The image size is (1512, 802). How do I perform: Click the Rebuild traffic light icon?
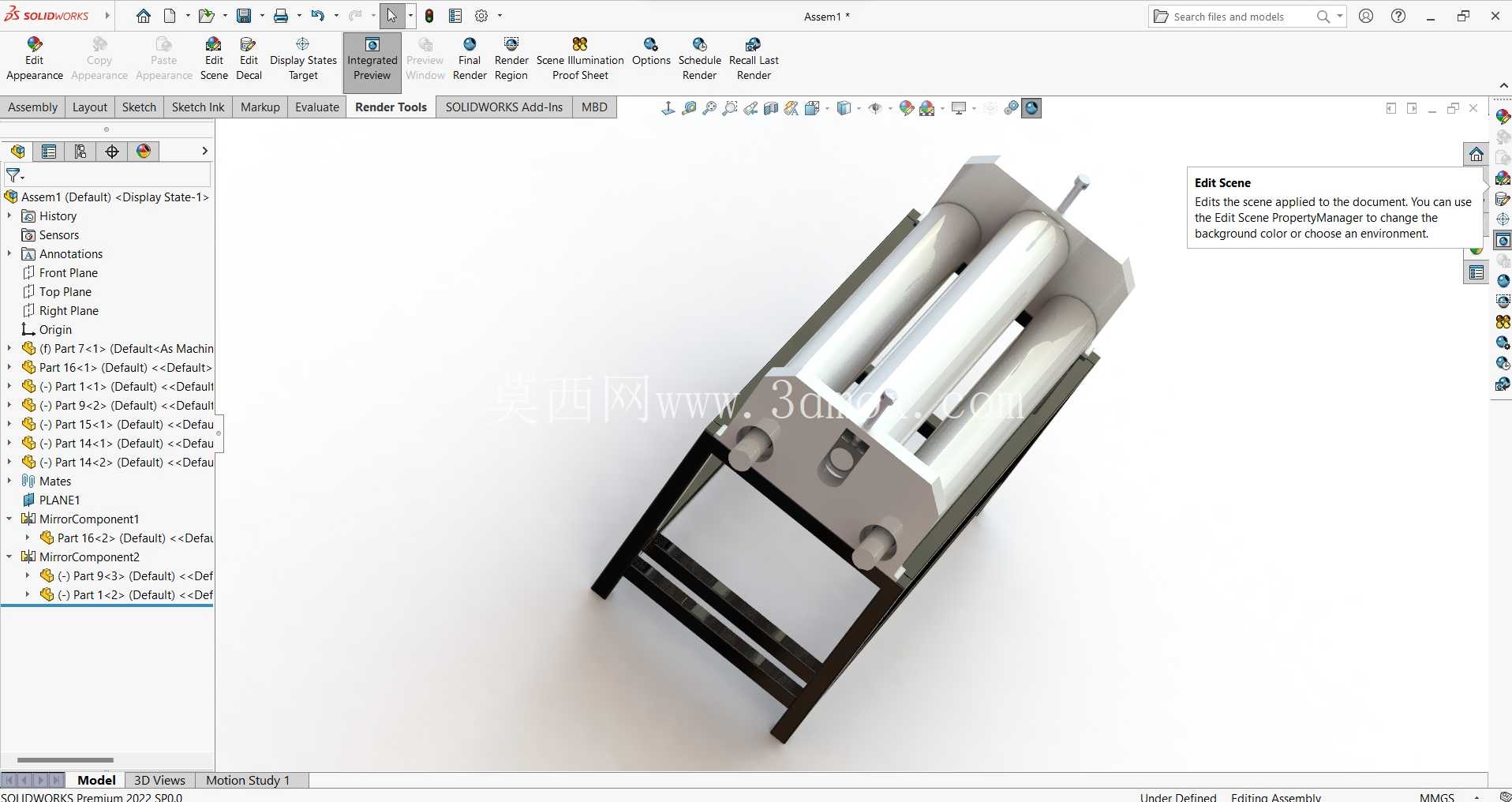click(429, 16)
